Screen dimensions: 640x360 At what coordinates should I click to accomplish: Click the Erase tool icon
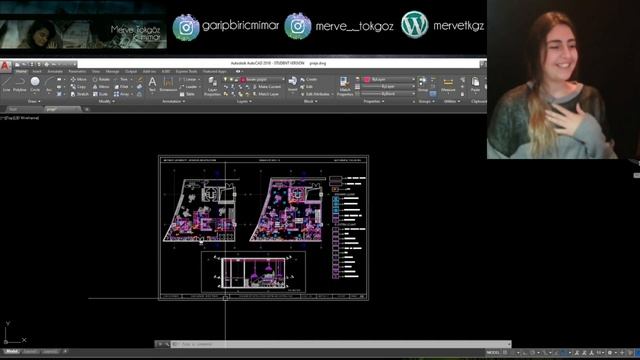140,79
